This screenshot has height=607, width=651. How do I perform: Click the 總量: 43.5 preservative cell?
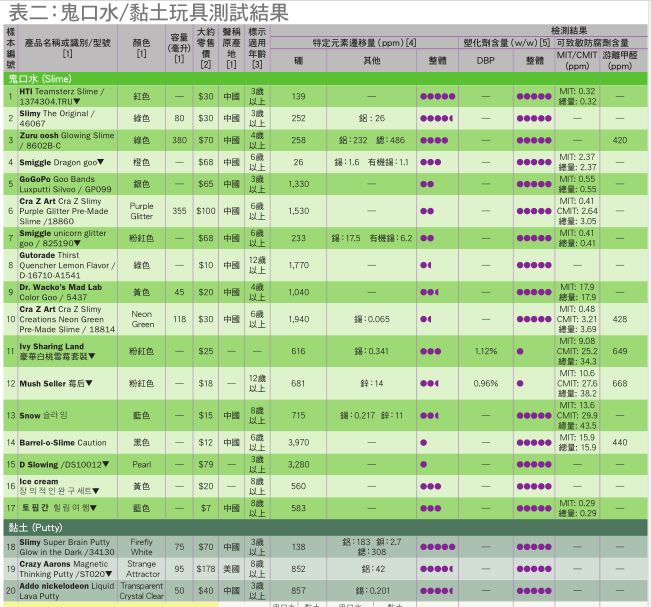[578, 415]
